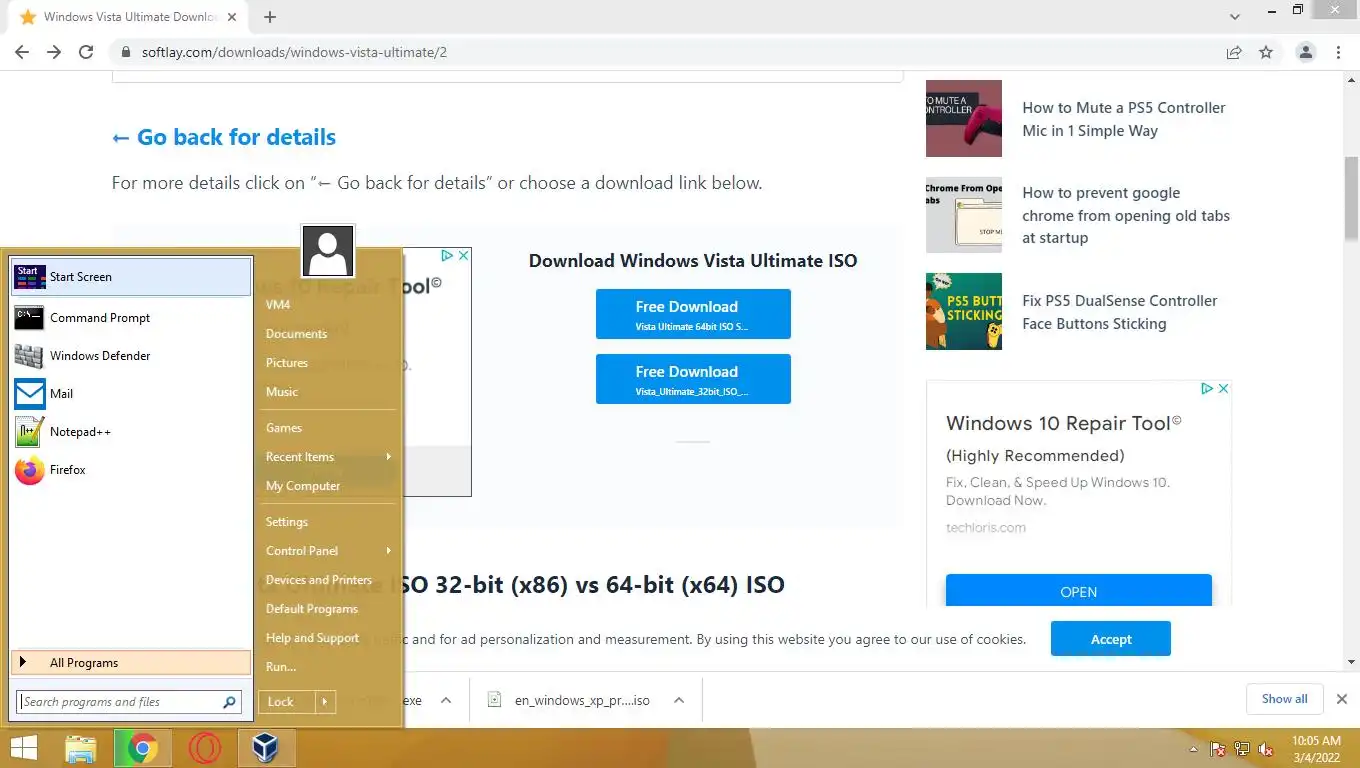Share this page via the share icon

click(1234, 52)
